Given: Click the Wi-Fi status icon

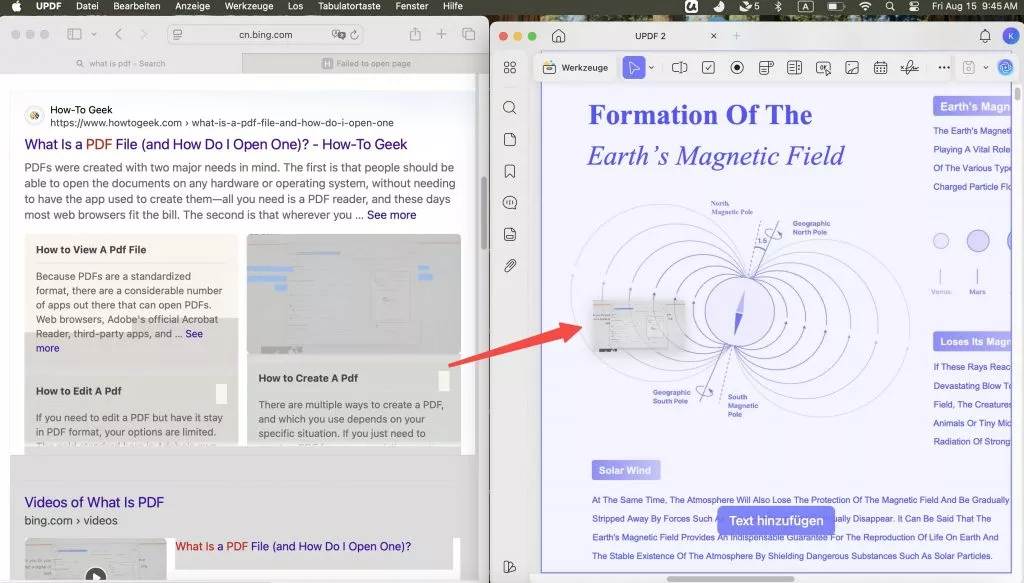Looking at the screenshot, I should click(865, 6).
